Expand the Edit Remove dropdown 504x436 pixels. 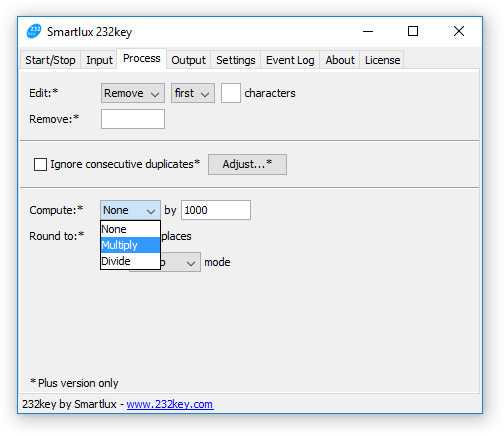(133, 93)
